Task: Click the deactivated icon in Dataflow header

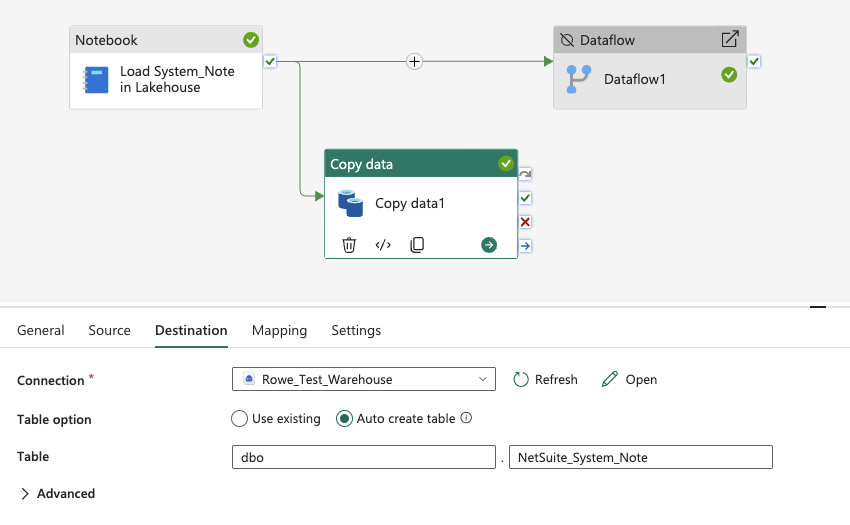Action: [x=567, y=40]
